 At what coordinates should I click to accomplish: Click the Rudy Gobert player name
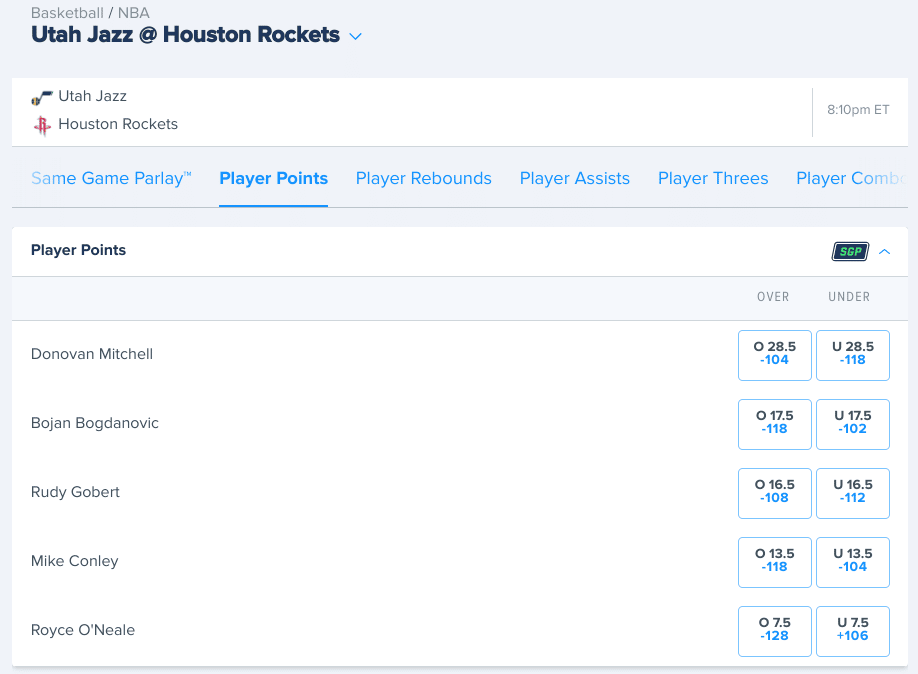click(75, 492)
